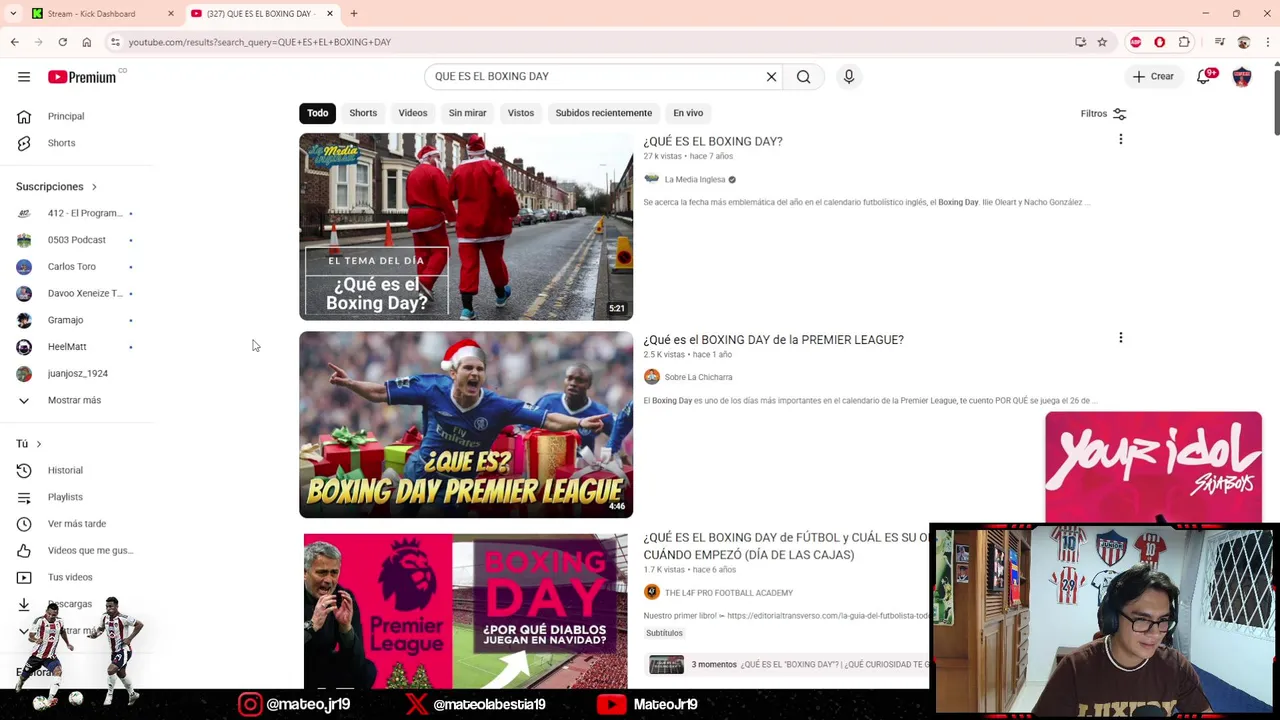Image resolution: width=1280 pixels, height=720 pixels.
Task: Start voice search with microphone icon
Action: click(x=849, y=77)
